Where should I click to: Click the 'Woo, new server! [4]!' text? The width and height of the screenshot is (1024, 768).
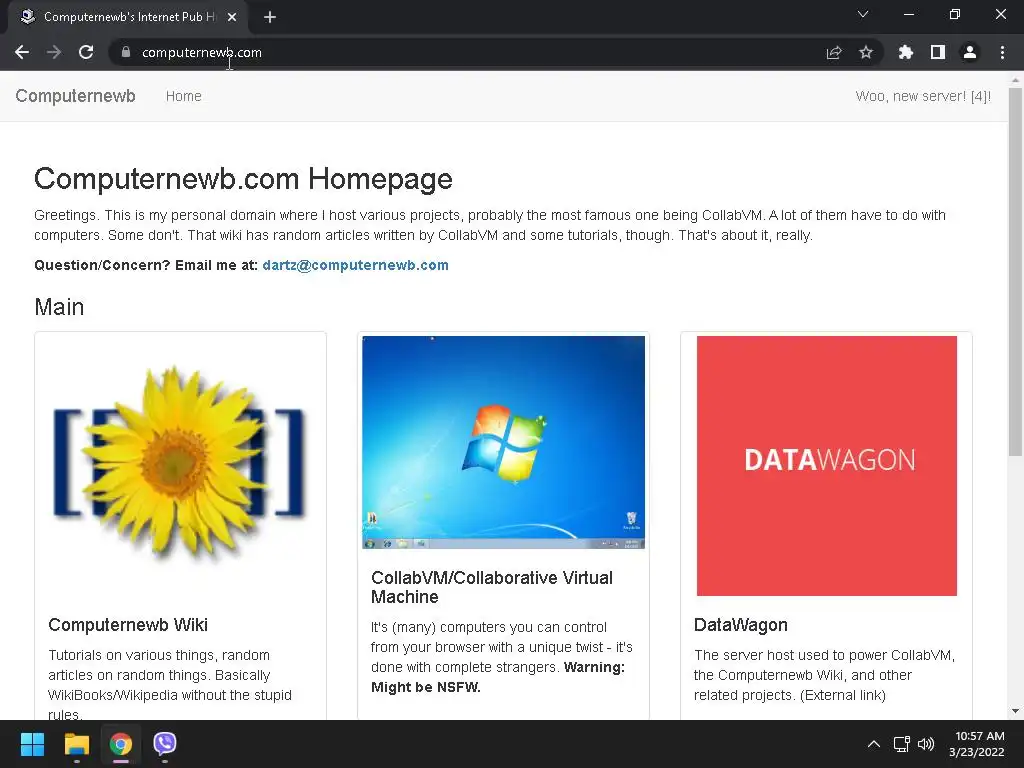click(923, 96)
